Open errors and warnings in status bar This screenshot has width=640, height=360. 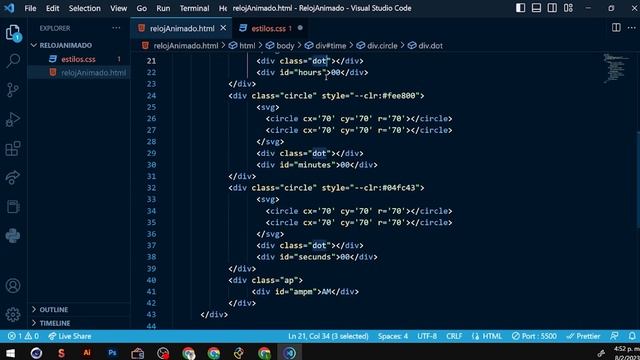pyautogui.click(x=23, y=336)
